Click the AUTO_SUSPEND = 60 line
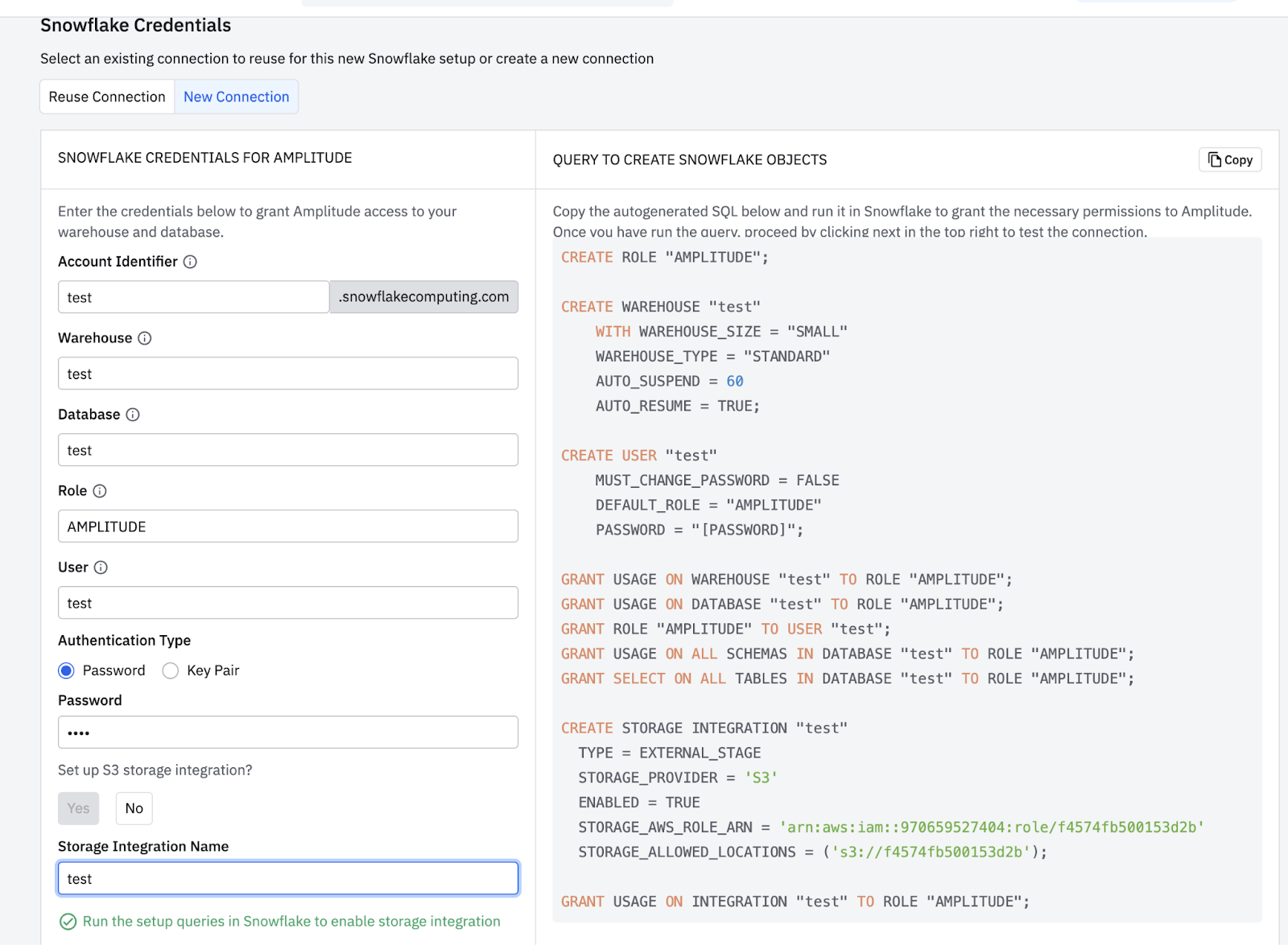 (670, 382)
